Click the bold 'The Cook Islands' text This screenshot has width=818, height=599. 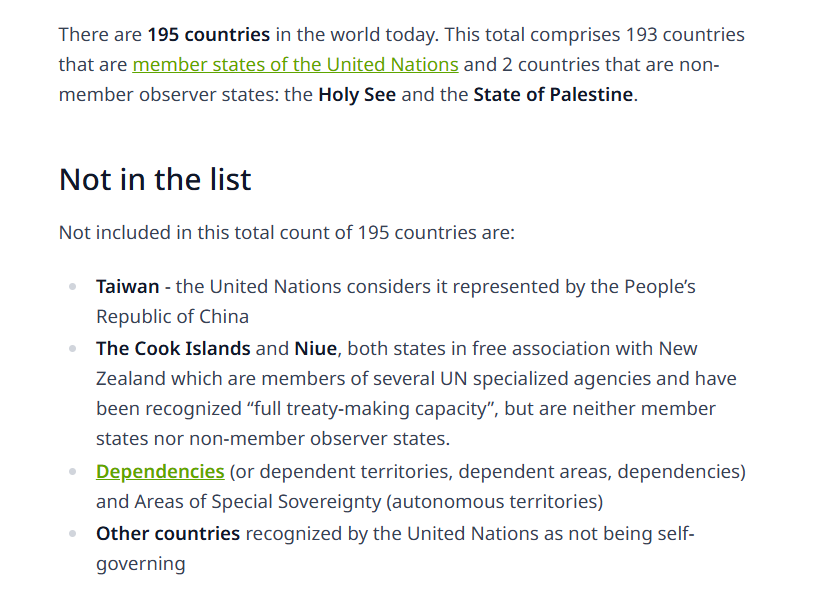pos(173,349)
